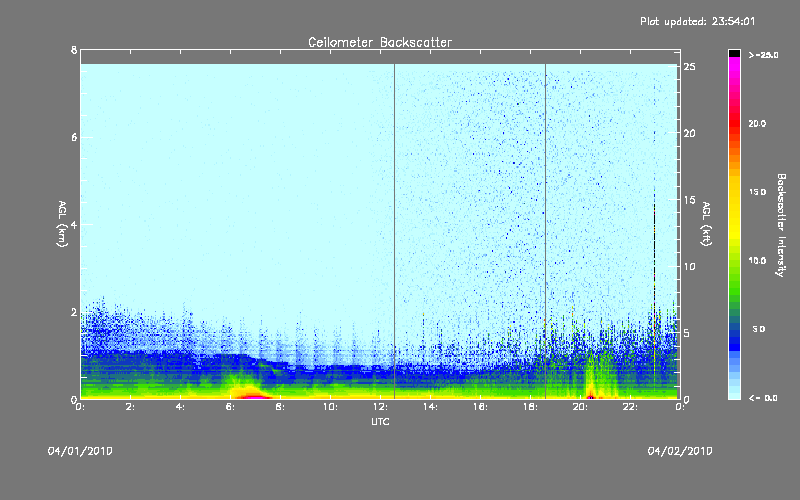Click the 'AGL (km)' left axis label

[x=62, y=224]
